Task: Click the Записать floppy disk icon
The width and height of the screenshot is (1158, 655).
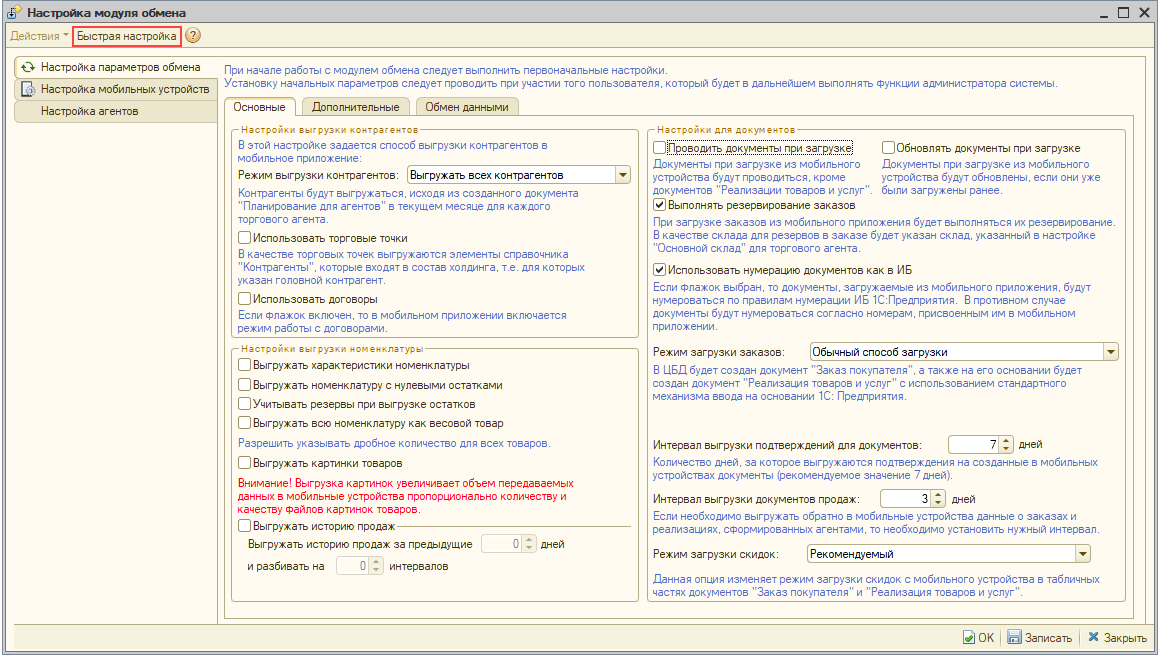Action: [1014, 637]
